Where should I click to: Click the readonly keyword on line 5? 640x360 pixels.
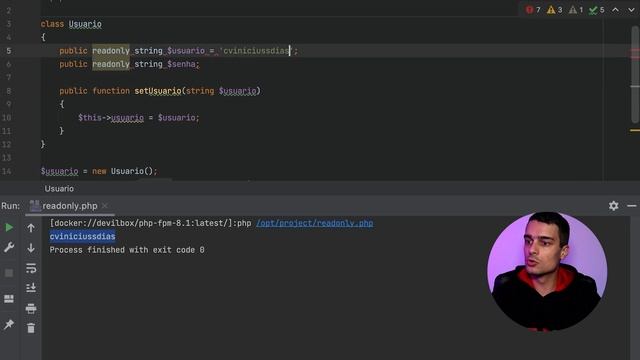tap(111, 51)
